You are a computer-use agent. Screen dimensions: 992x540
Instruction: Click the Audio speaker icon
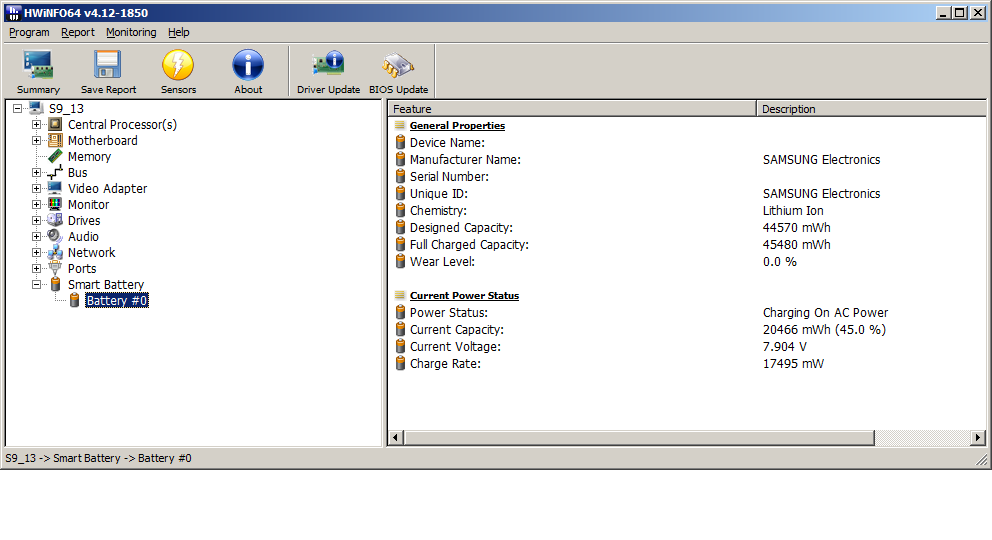[56, 236]
